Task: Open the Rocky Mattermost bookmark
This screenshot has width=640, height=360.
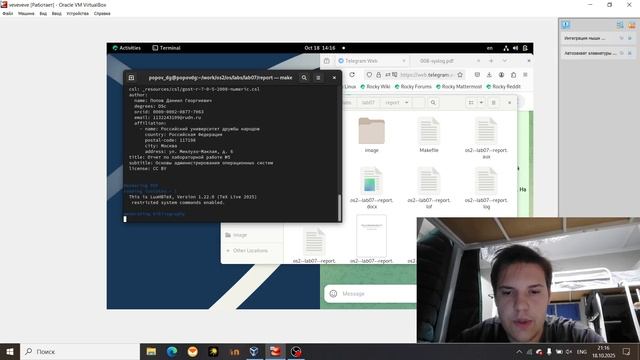Action: point(459,87)
